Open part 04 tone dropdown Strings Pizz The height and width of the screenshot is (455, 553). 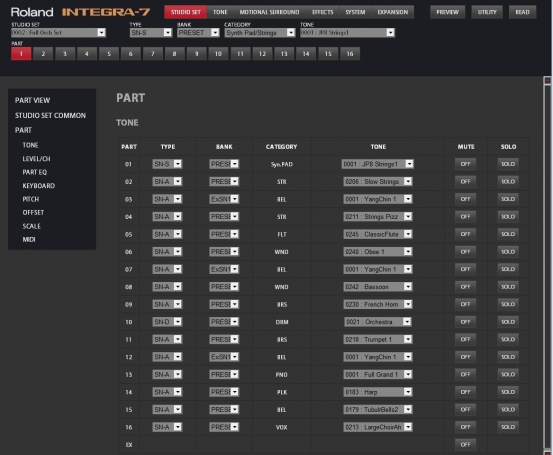click(377, 217)
